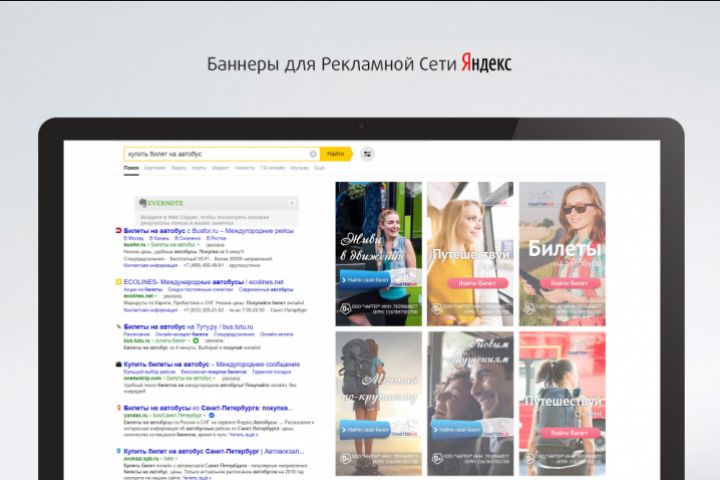Open the В Казань sitelink under Busfor

pyautogui.click(x=159, y=238)
